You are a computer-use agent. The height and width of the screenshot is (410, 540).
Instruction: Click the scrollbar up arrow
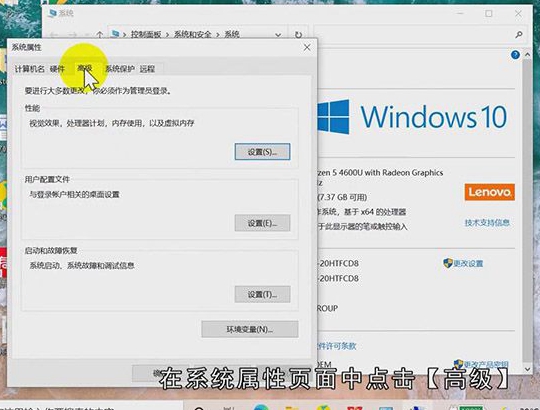[x=527, y=55]
